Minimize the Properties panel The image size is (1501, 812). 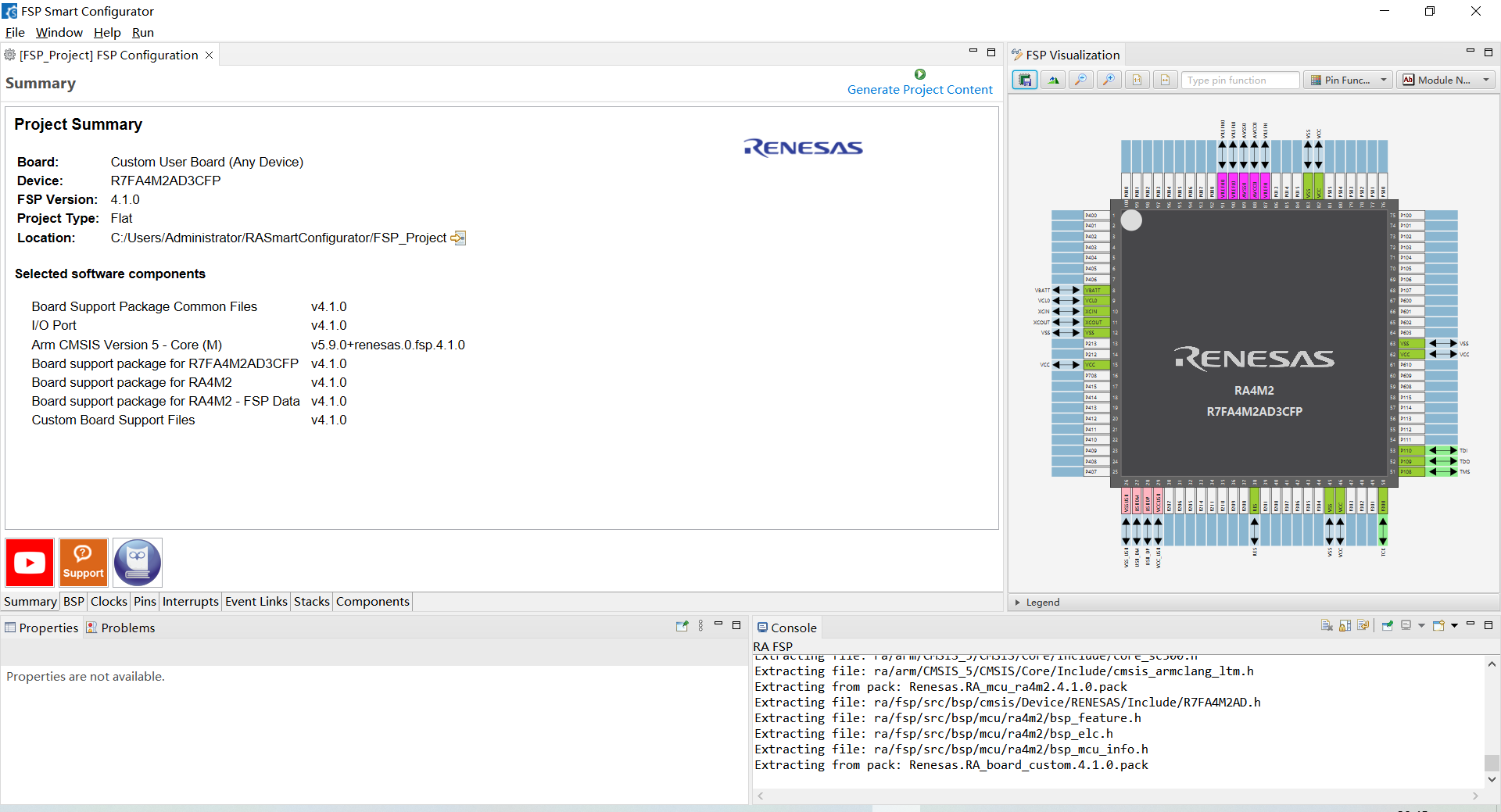pos(718,624)
